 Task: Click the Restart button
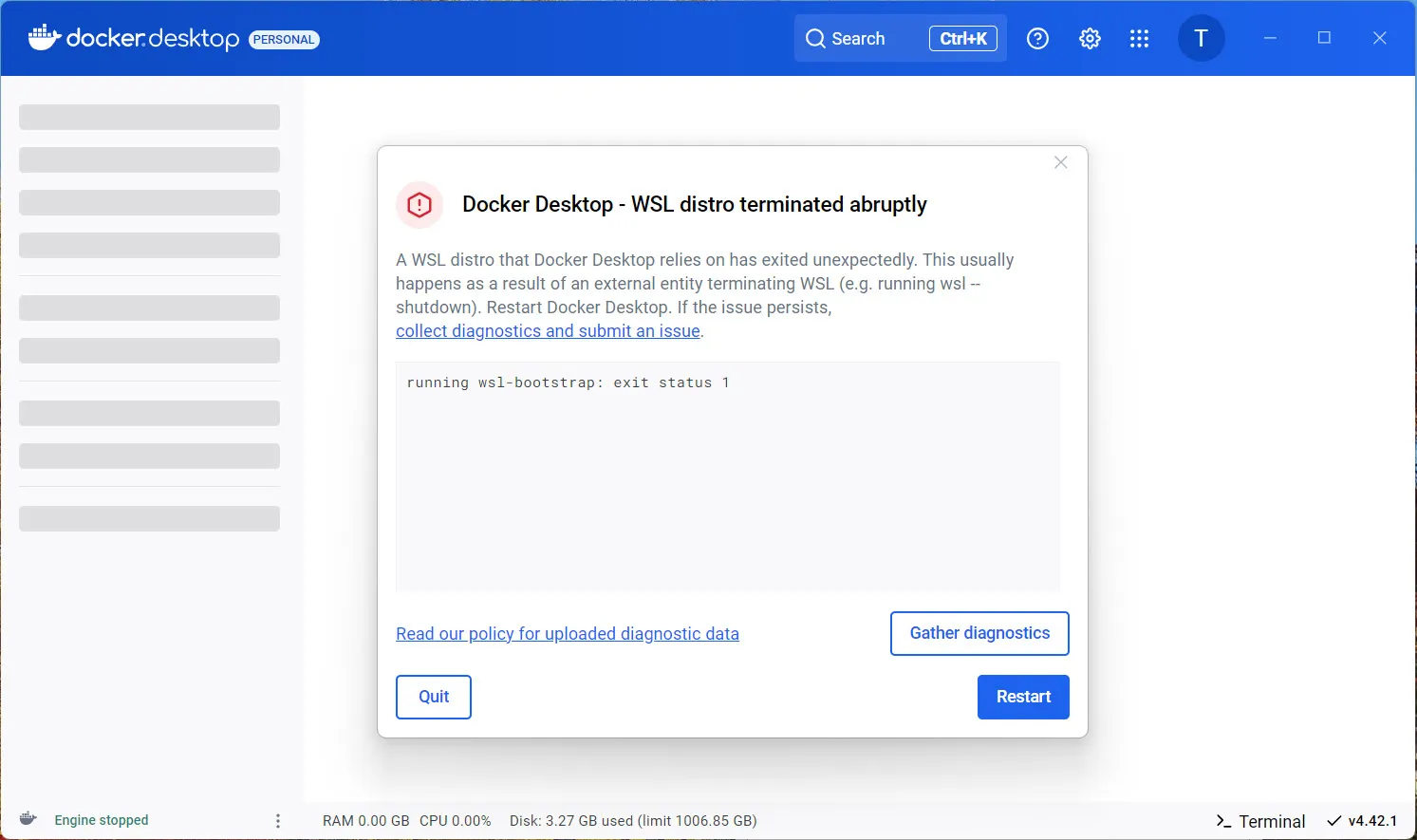[1022, 697]
